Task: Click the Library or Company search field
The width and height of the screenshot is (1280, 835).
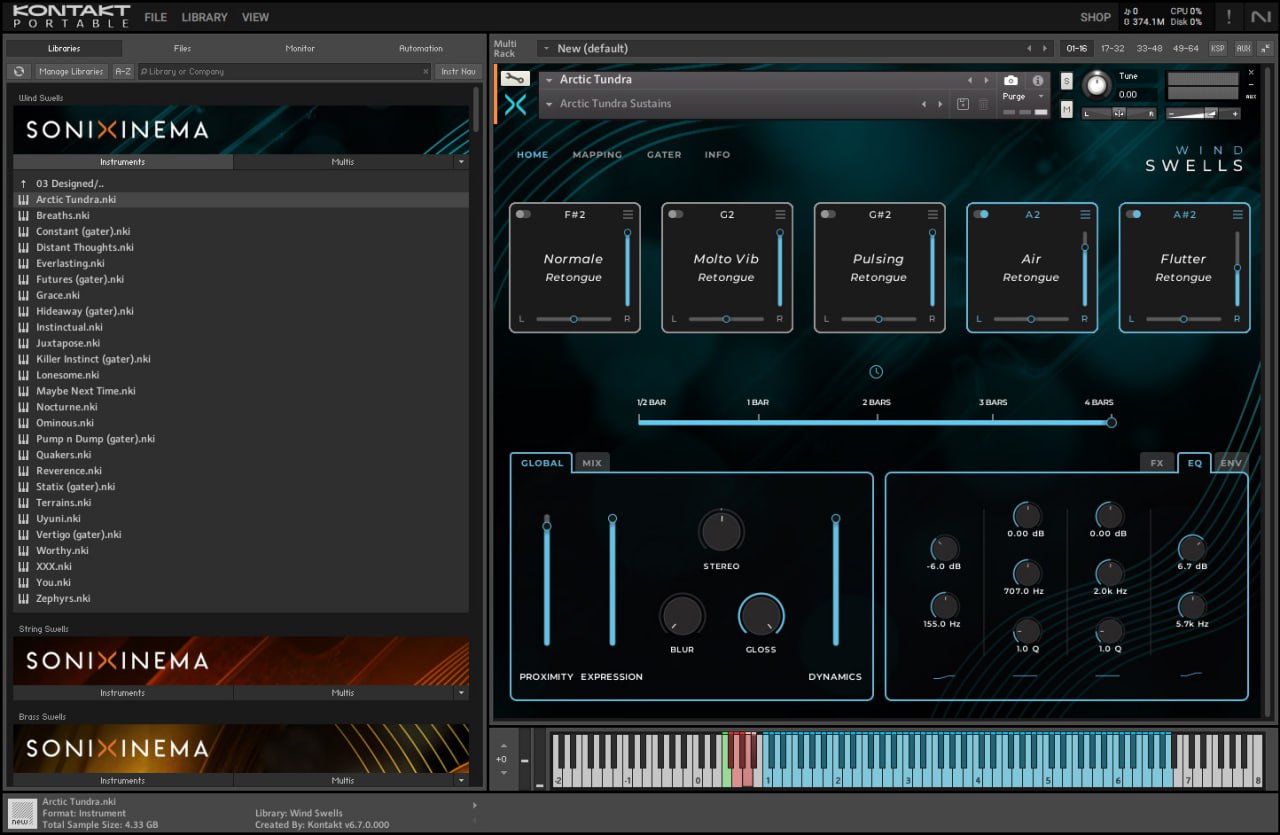Action: pos(284,71)
